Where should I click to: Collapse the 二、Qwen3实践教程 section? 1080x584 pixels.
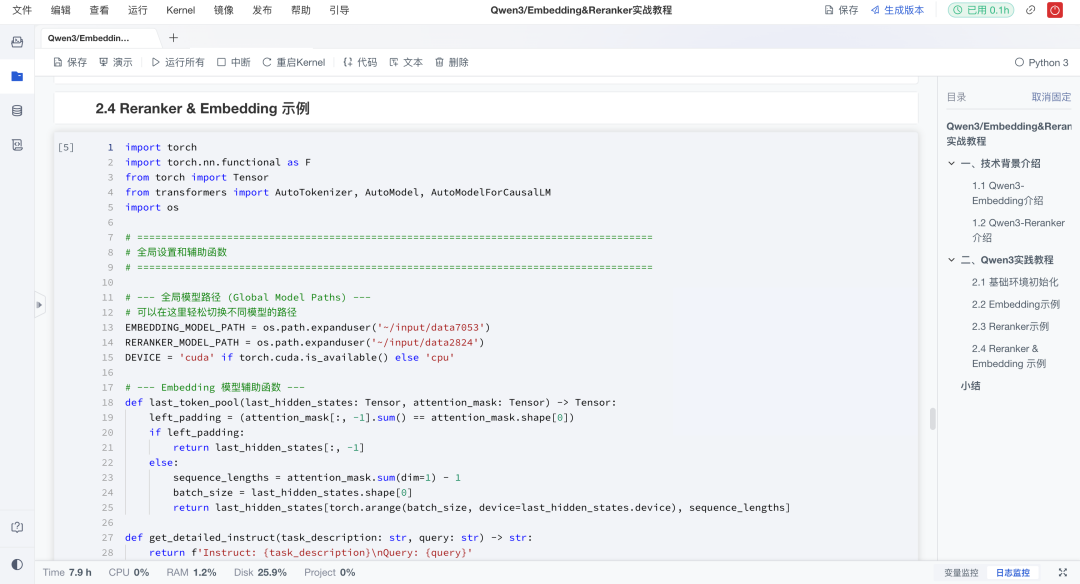coord(951,259)
